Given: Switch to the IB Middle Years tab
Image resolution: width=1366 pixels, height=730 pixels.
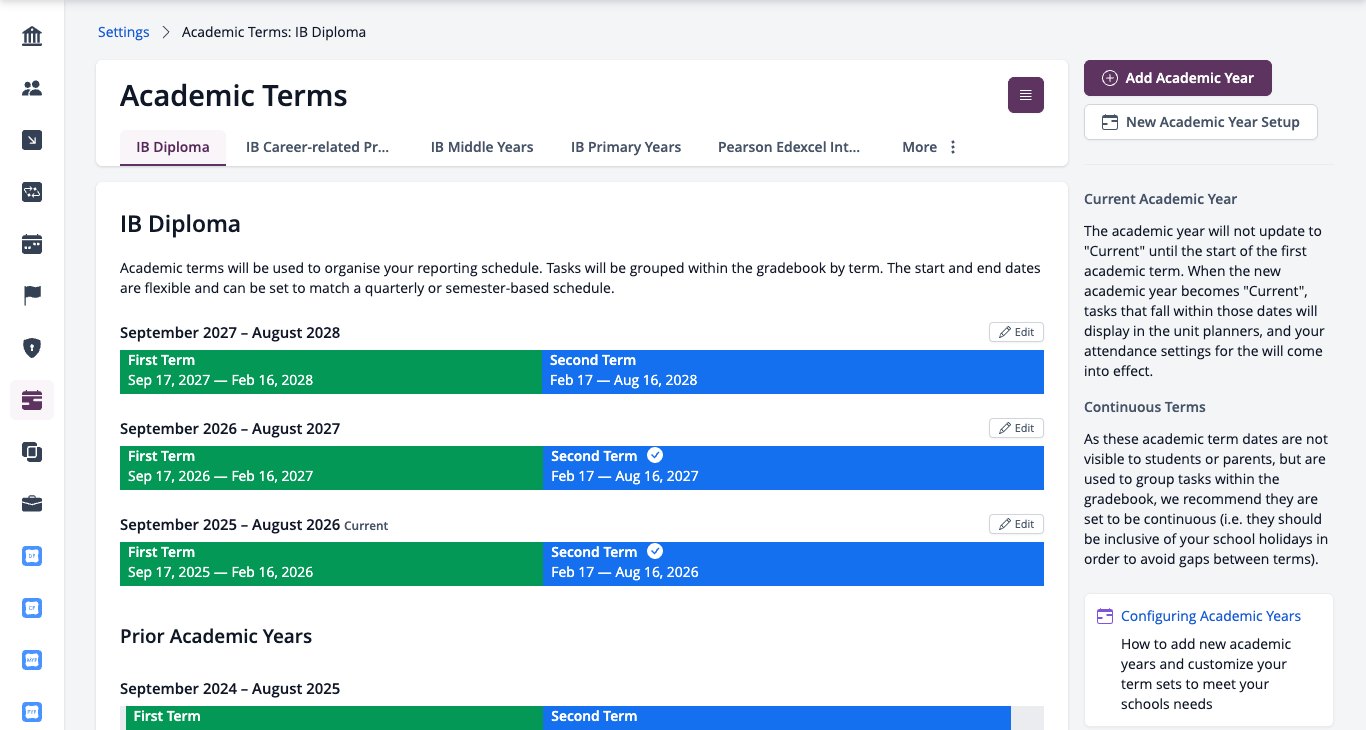Looking at the screenshot, I should [x=482, y=147].
